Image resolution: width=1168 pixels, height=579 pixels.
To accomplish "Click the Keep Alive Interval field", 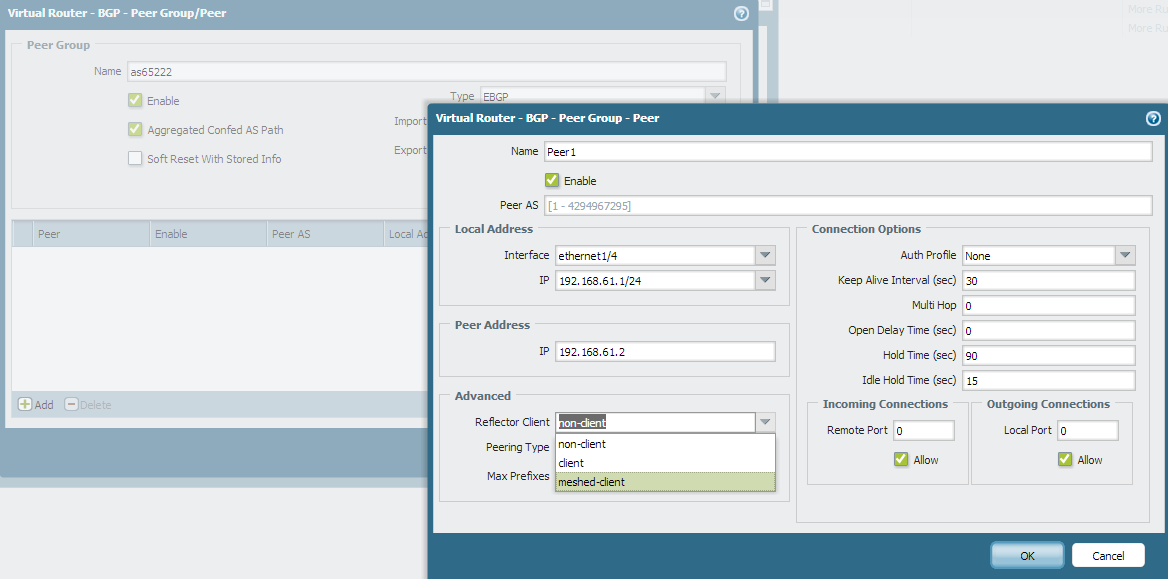I will 1048,280.
